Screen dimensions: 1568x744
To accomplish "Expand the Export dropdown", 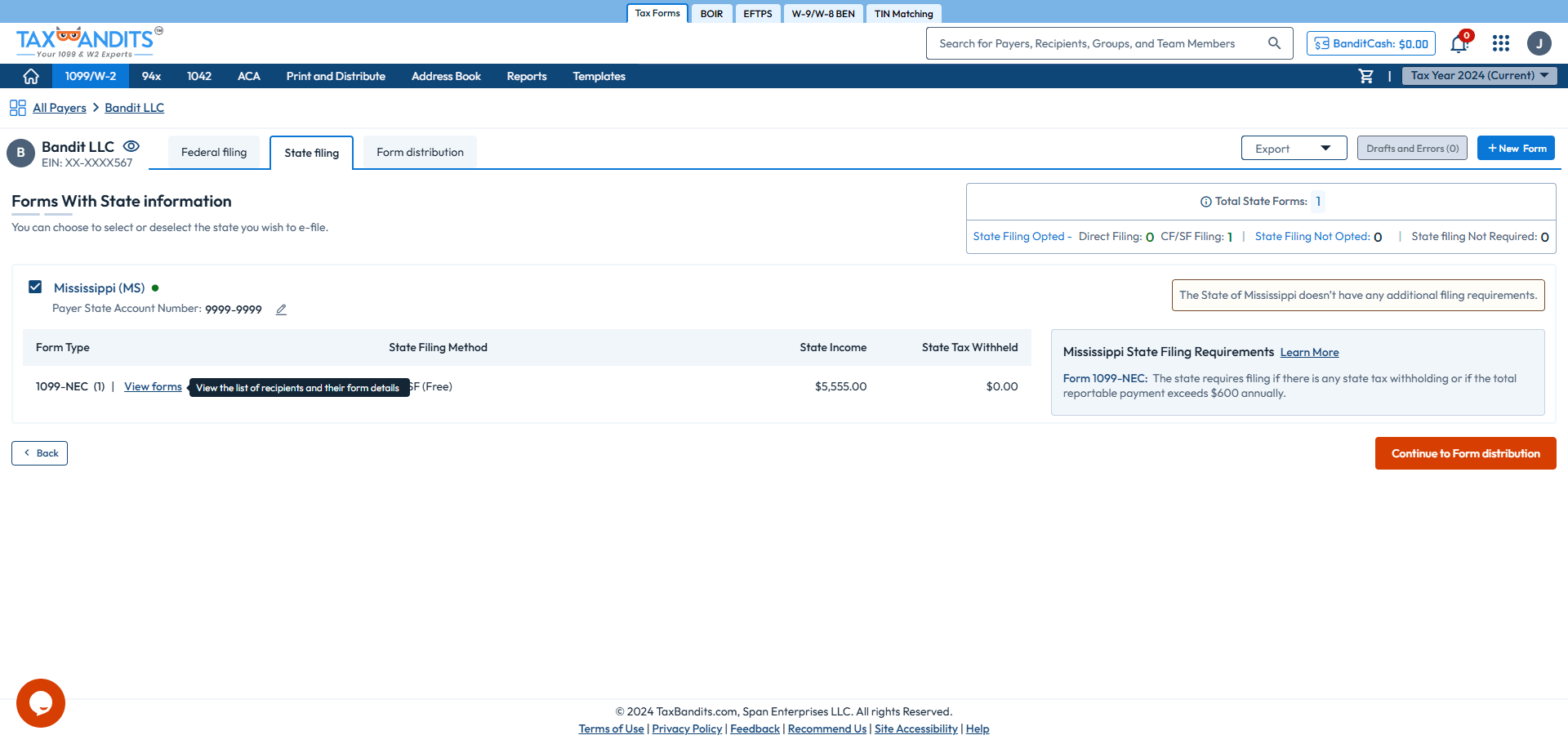I will pos(1294,149).
